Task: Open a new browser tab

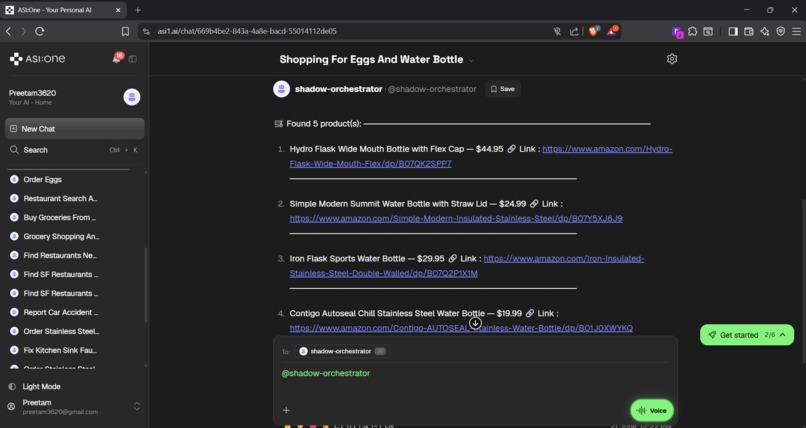Action: [137, 10]
